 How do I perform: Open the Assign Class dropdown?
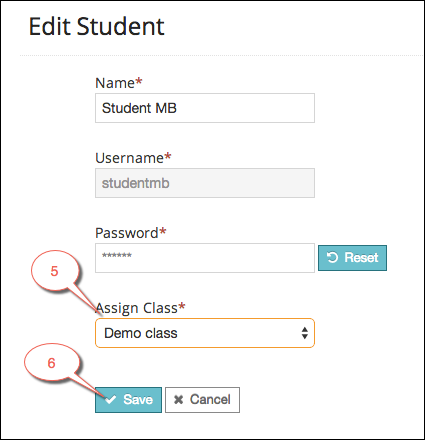tap(205, 333)
